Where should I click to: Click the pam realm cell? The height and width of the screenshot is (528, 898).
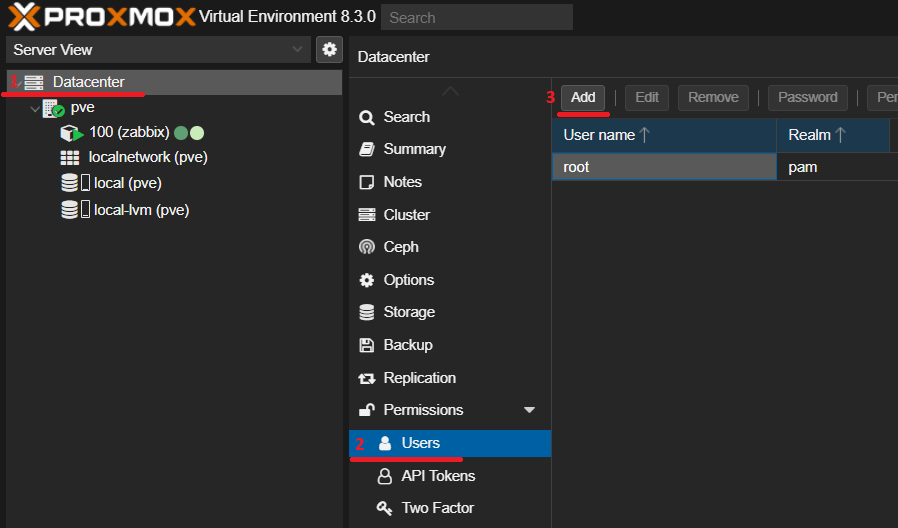833,167
